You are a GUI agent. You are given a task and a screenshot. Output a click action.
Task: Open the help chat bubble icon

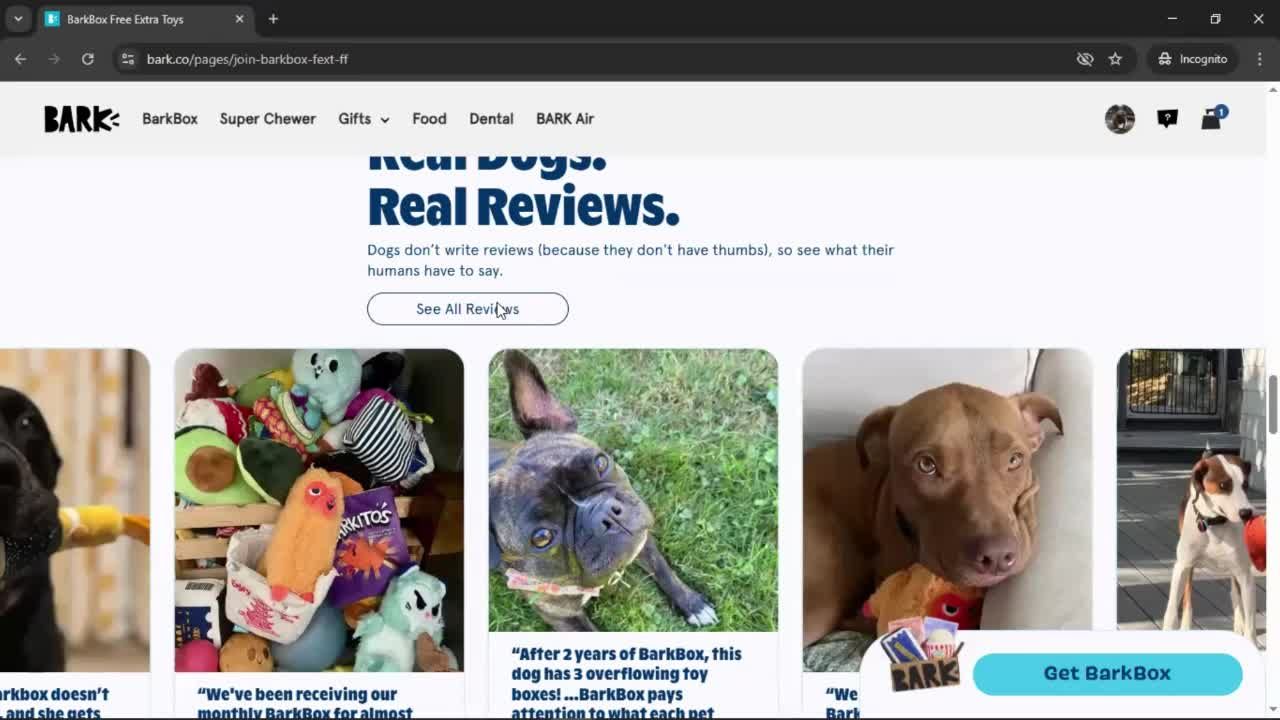[x=1167, y=119]
